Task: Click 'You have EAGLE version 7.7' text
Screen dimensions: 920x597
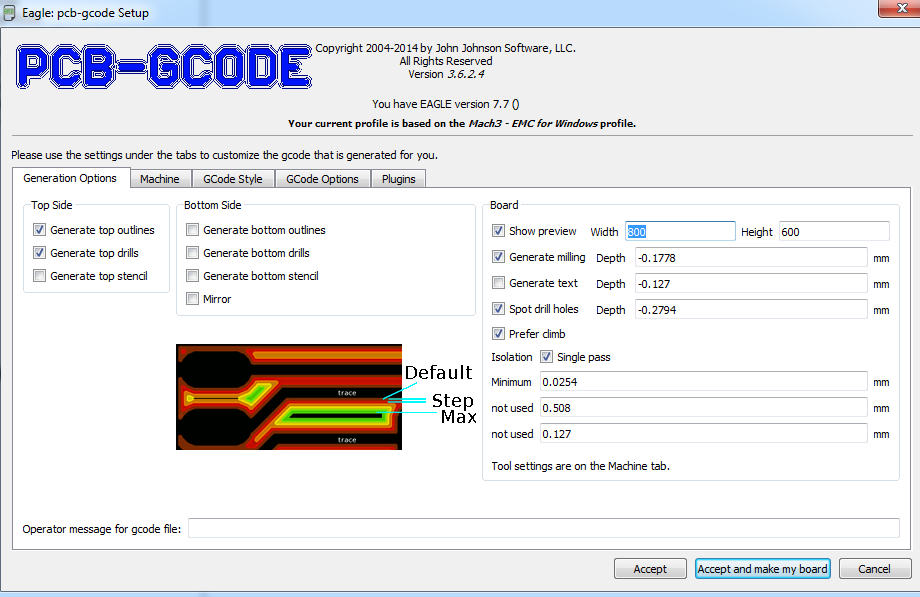Action: (x=445, y=104)
